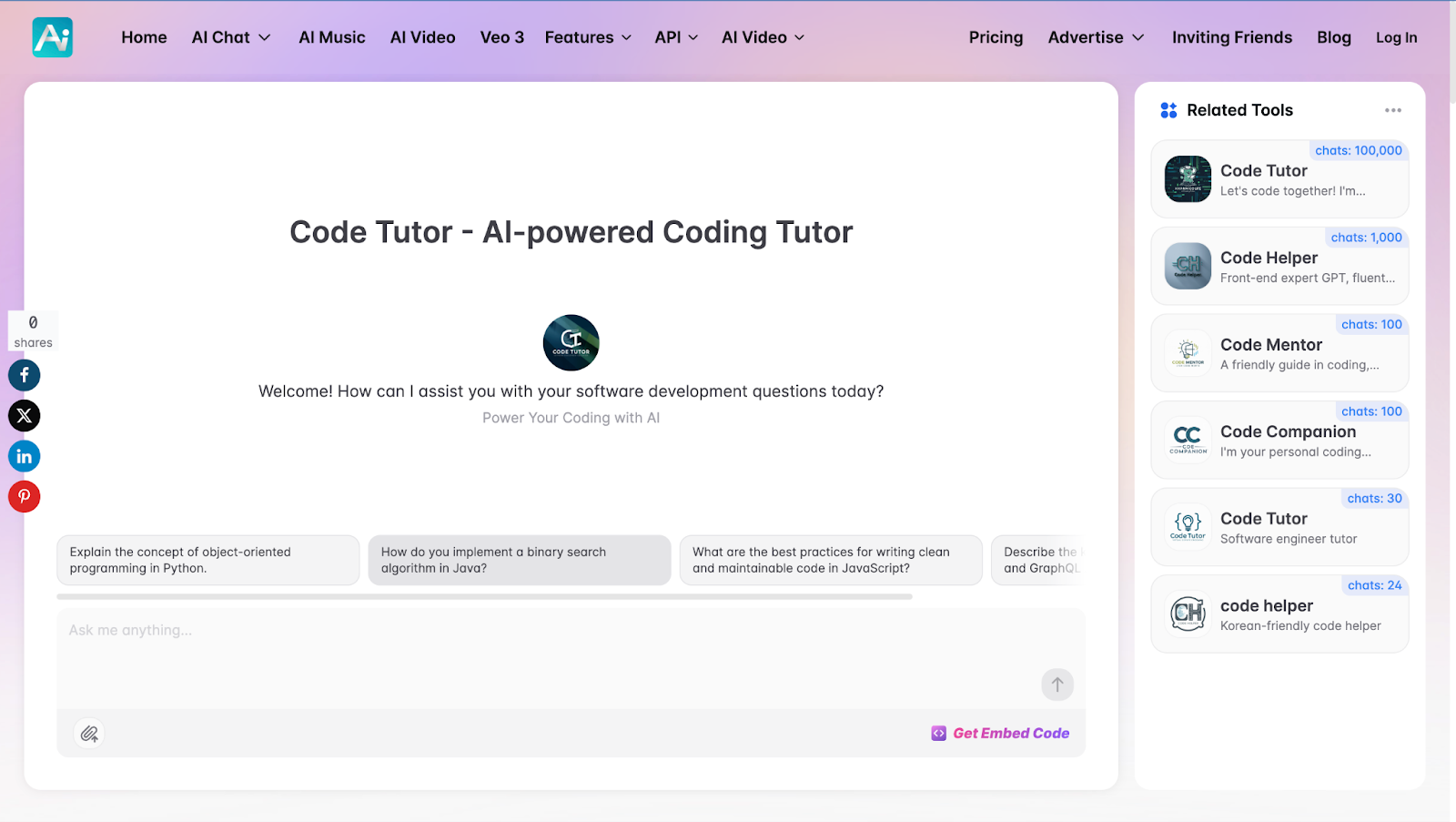Click the chats: 24 badge

point(1374,585)
